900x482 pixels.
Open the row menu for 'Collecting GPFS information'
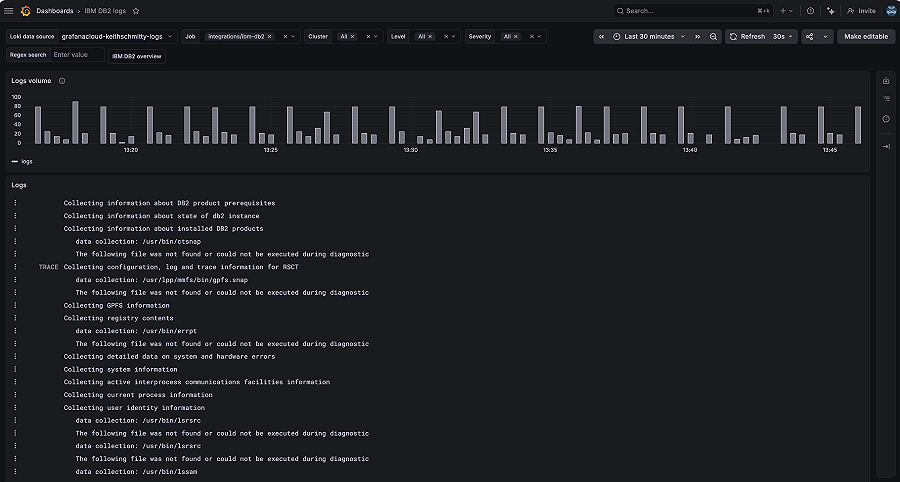[x=15, y=305]
